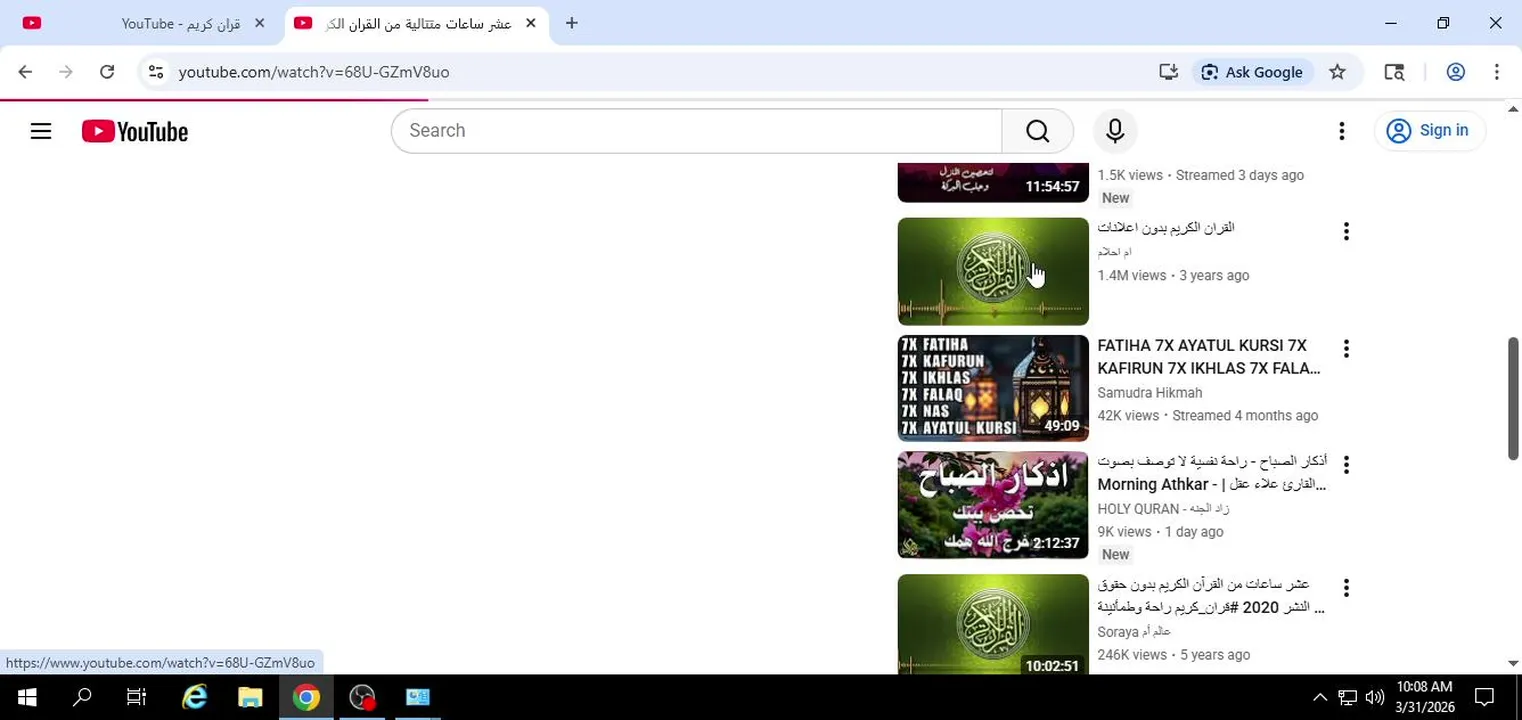Visit Samudra Hikmah channel
The image size is (1522, 720).
(x=1150, y=393)
